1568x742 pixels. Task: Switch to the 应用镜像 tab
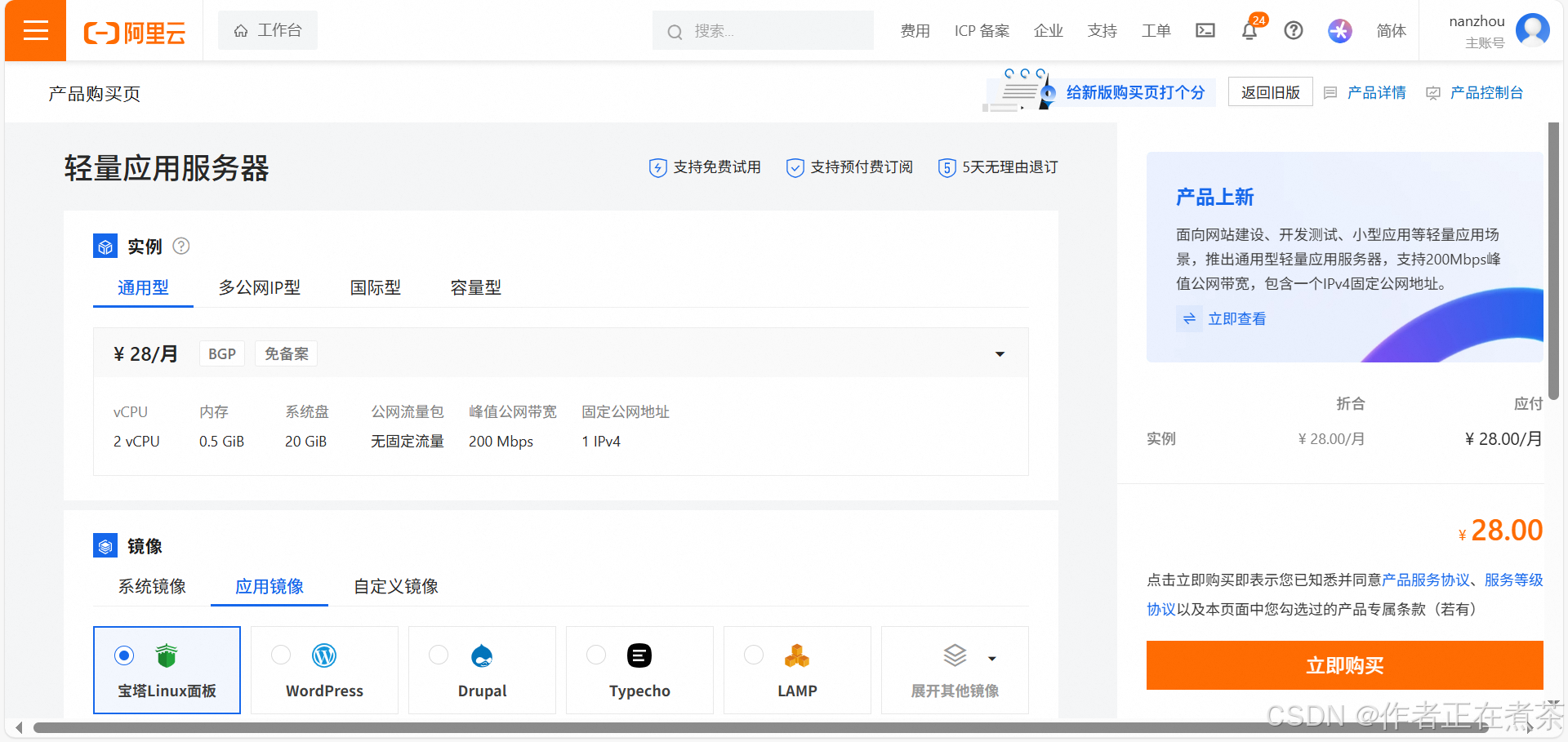[x=269, y=586]
